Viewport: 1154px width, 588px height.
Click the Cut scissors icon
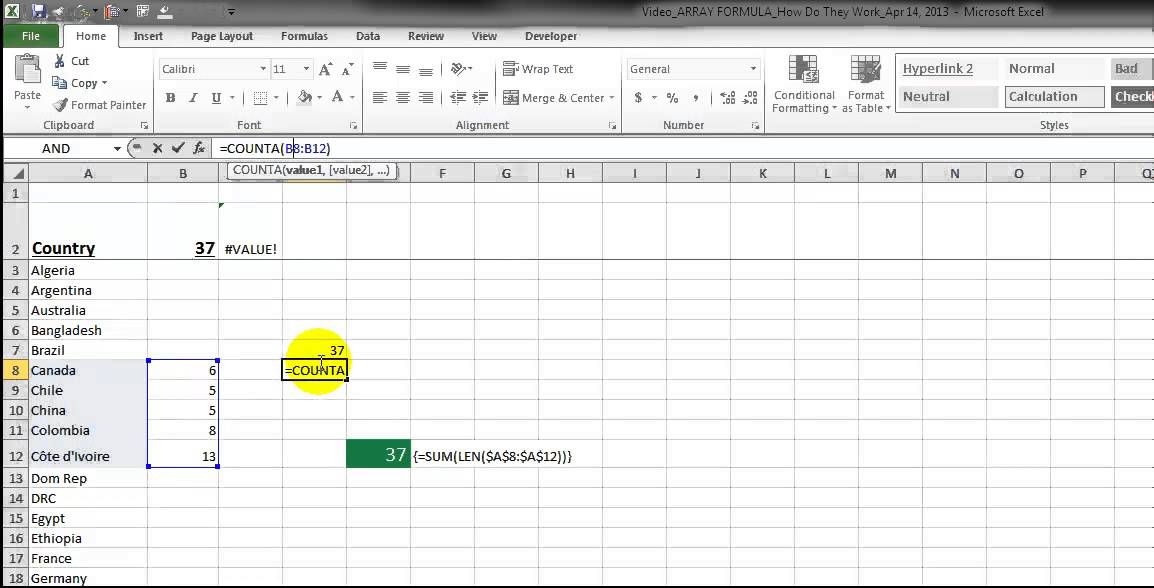point(60,61)
